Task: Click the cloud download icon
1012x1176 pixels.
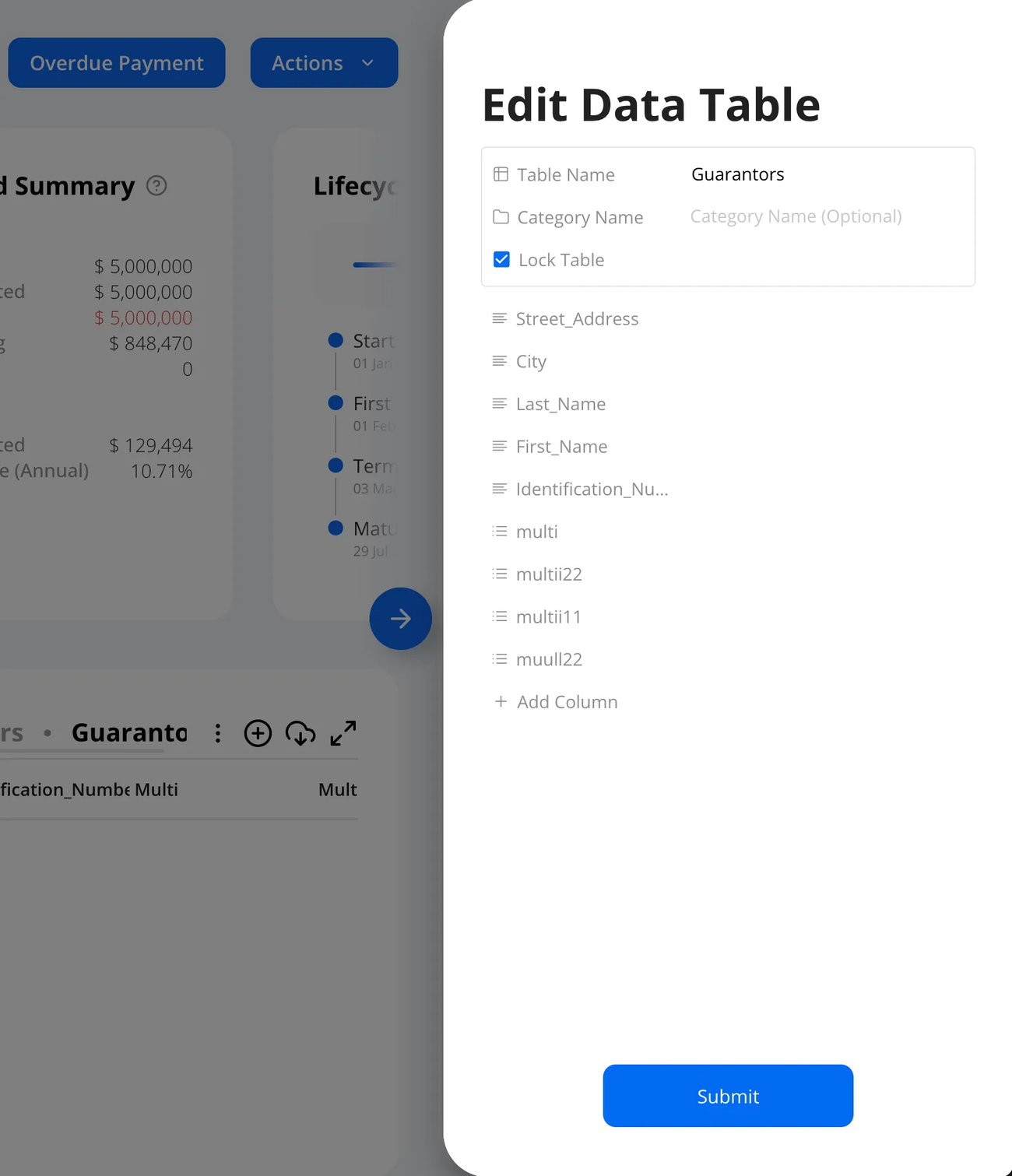Action: tap(300, 733)
